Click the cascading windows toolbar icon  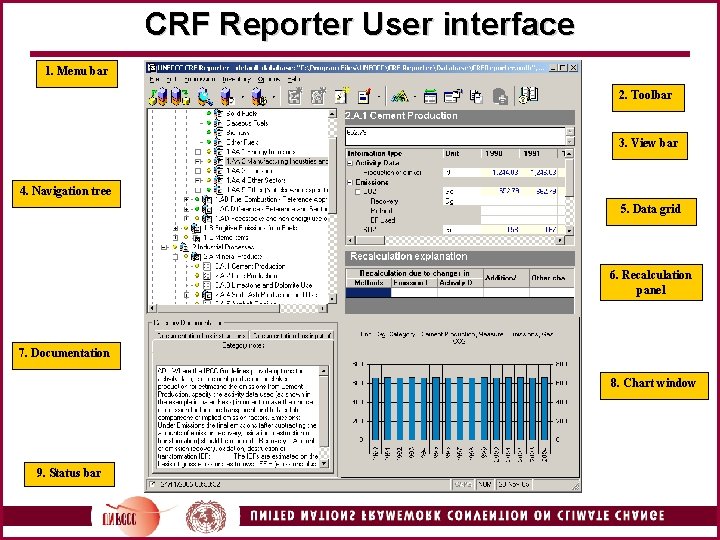453,96
